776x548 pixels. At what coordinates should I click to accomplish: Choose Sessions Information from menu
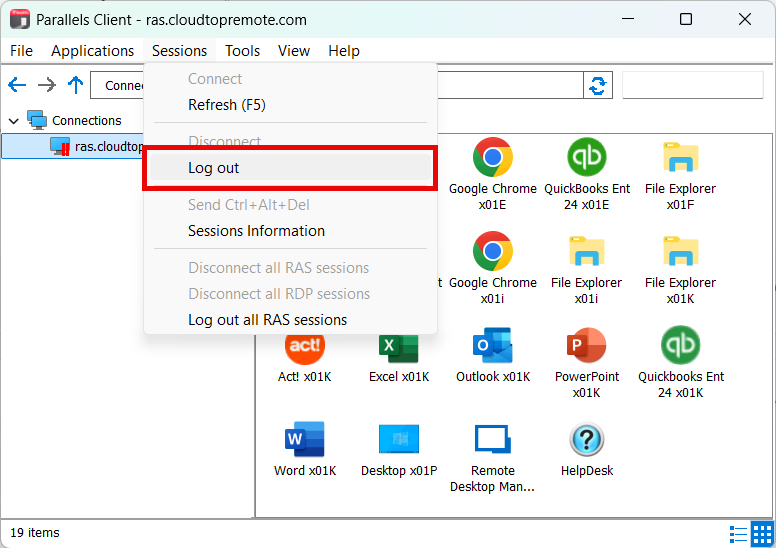256,231
